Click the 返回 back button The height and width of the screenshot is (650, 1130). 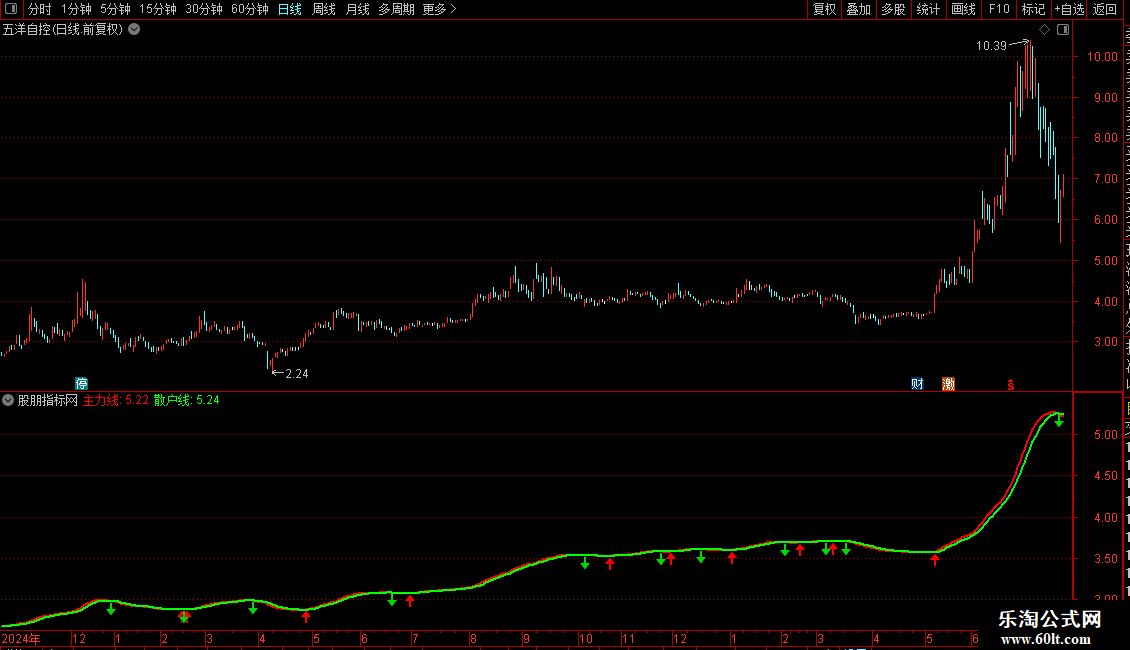click(x=1105, y=9)
